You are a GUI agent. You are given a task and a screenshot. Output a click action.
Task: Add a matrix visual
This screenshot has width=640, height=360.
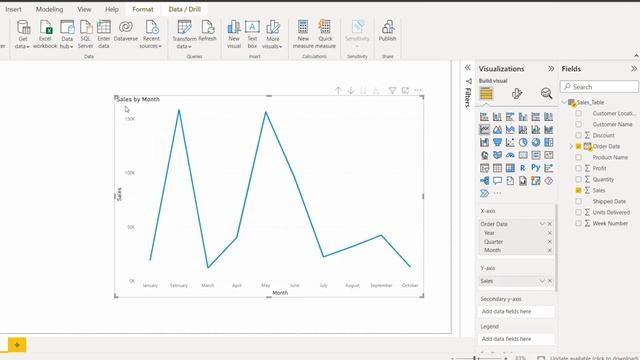[510, 168]
